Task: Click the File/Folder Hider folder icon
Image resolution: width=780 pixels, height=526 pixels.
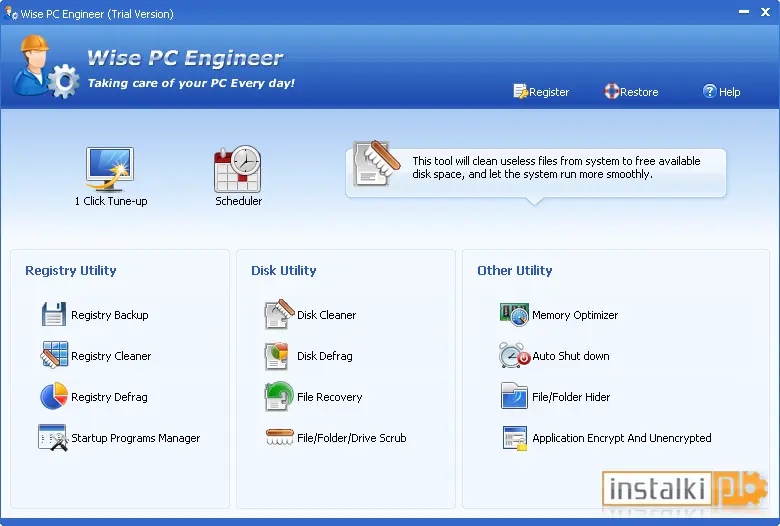Action: 514,396
